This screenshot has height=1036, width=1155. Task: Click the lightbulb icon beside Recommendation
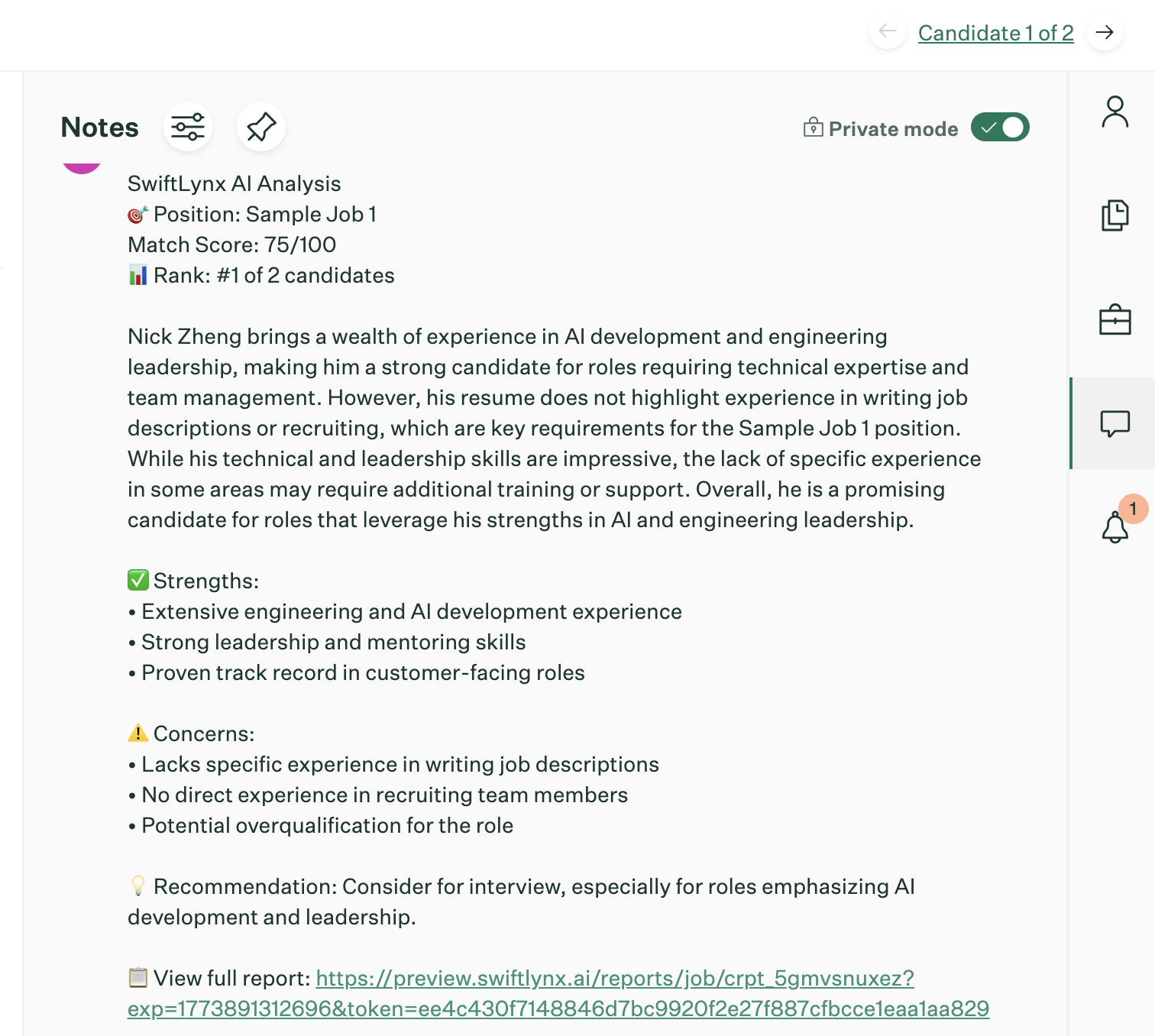click(x=138, y=886)
